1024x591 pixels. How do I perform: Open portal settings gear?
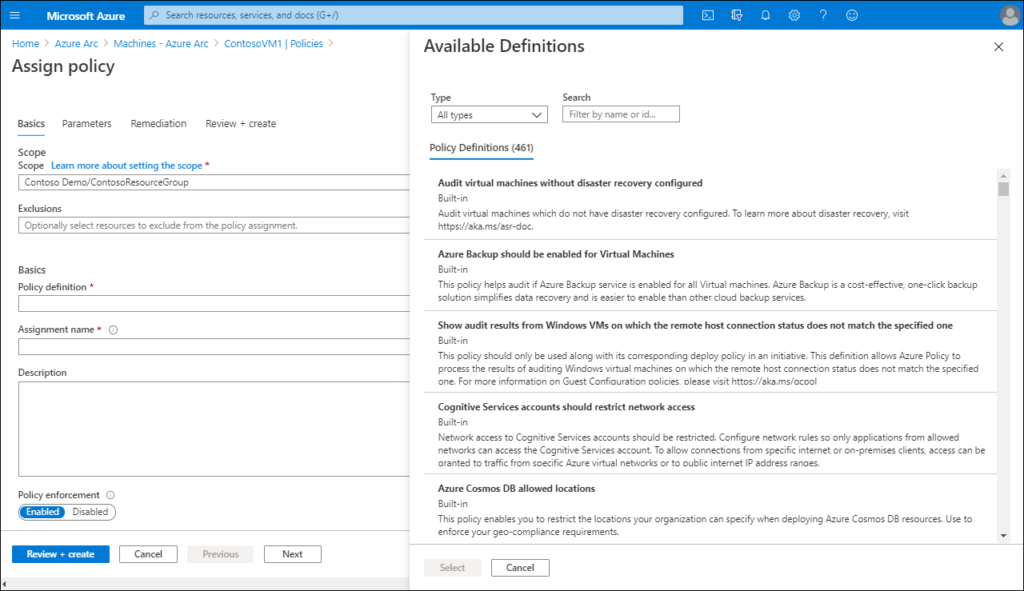click(794, 15)
